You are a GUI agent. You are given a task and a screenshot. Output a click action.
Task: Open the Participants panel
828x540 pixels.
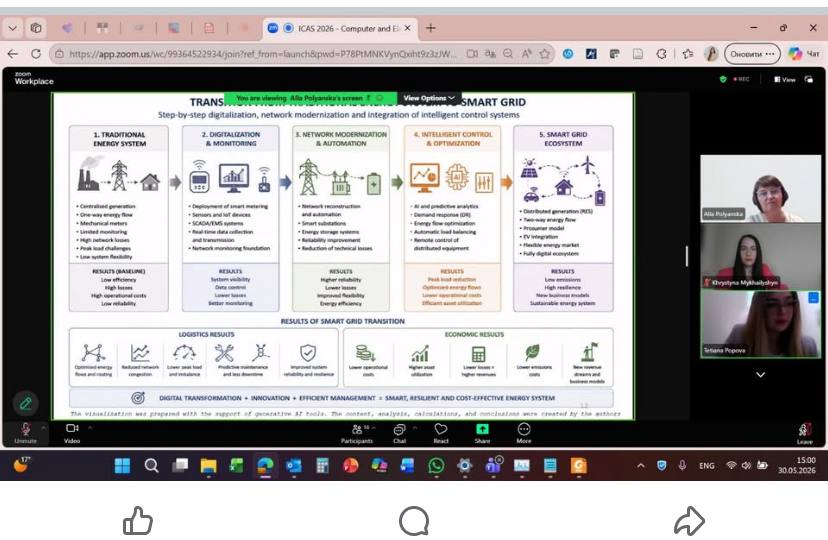[x=357, y=433]
